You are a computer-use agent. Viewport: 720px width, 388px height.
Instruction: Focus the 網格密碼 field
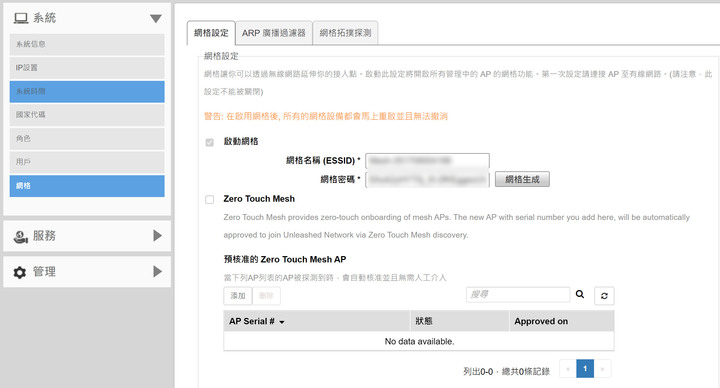click(x=428, y=180)
